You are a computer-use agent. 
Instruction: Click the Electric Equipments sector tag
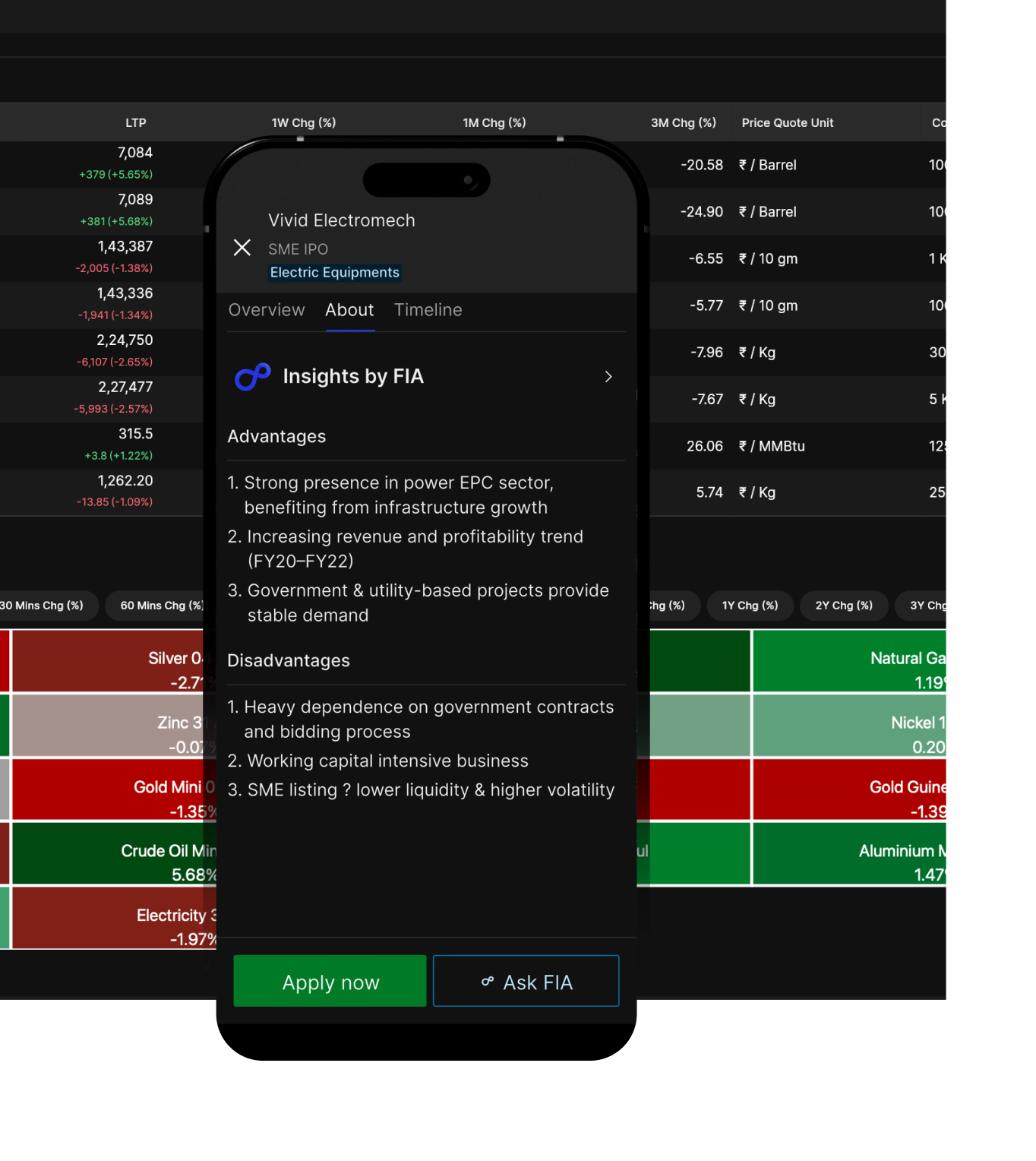335,273
